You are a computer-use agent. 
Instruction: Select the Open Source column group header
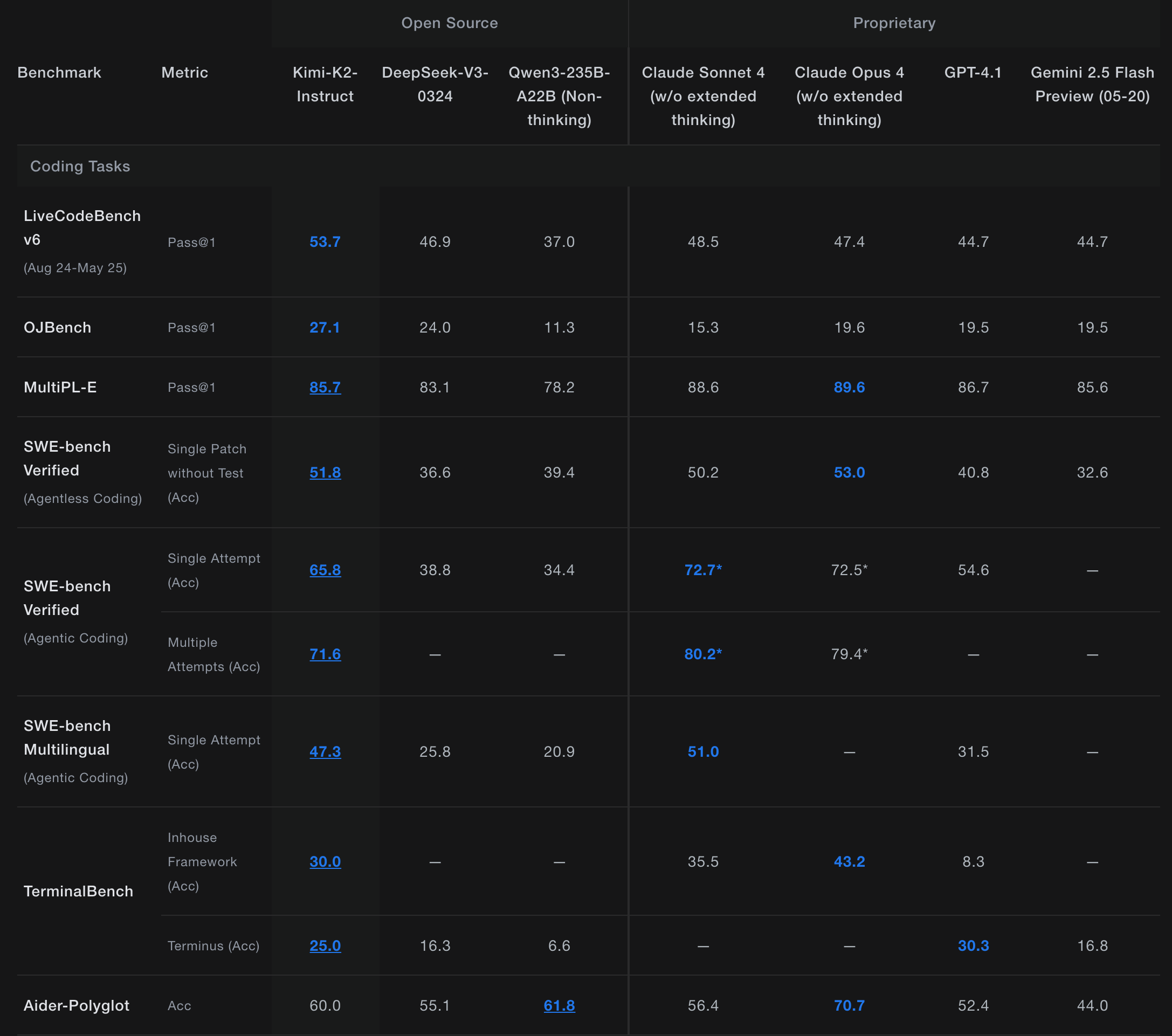[450, 23]
